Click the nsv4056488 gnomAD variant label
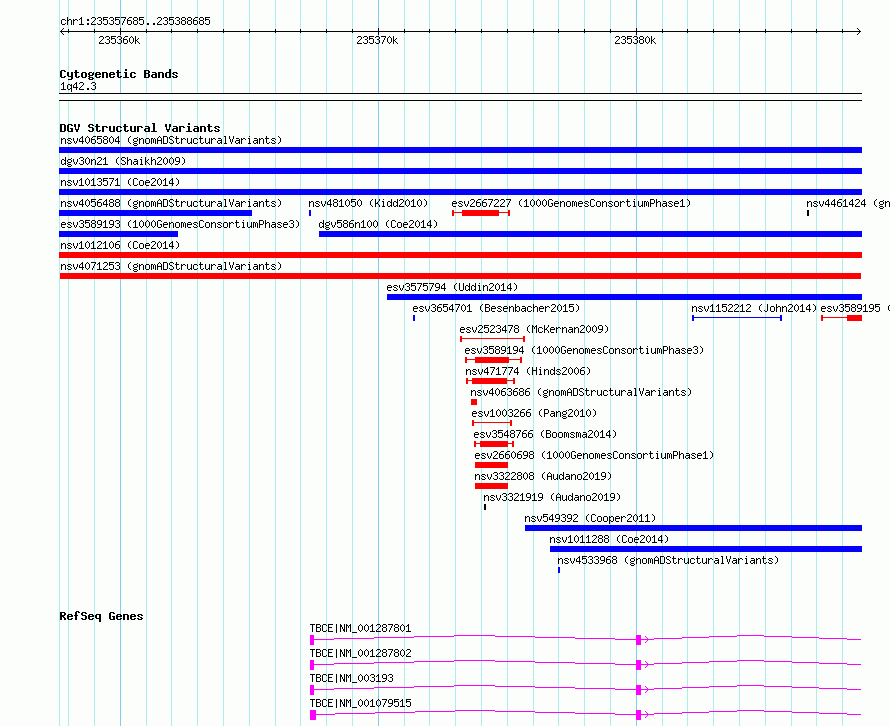The height and width of the screenshot is (726, 890). click(x=171, y=203)
